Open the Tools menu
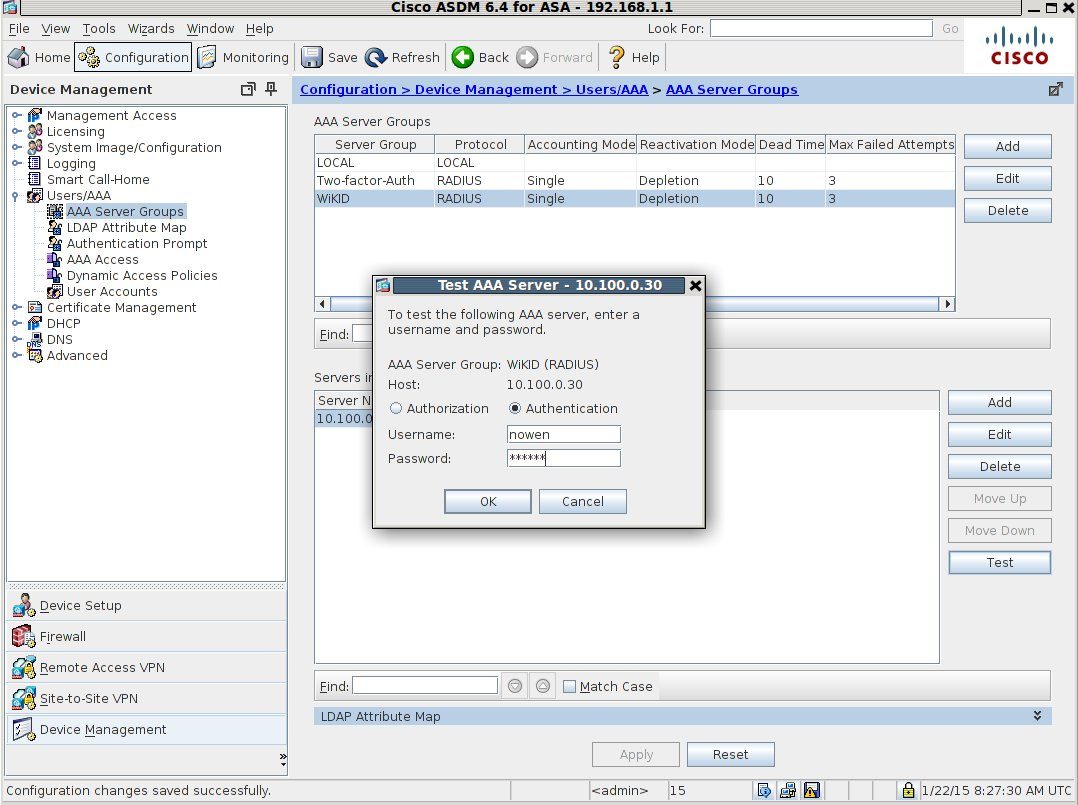The width and height of the screenshot is (1078, 805). coord(98,29)
